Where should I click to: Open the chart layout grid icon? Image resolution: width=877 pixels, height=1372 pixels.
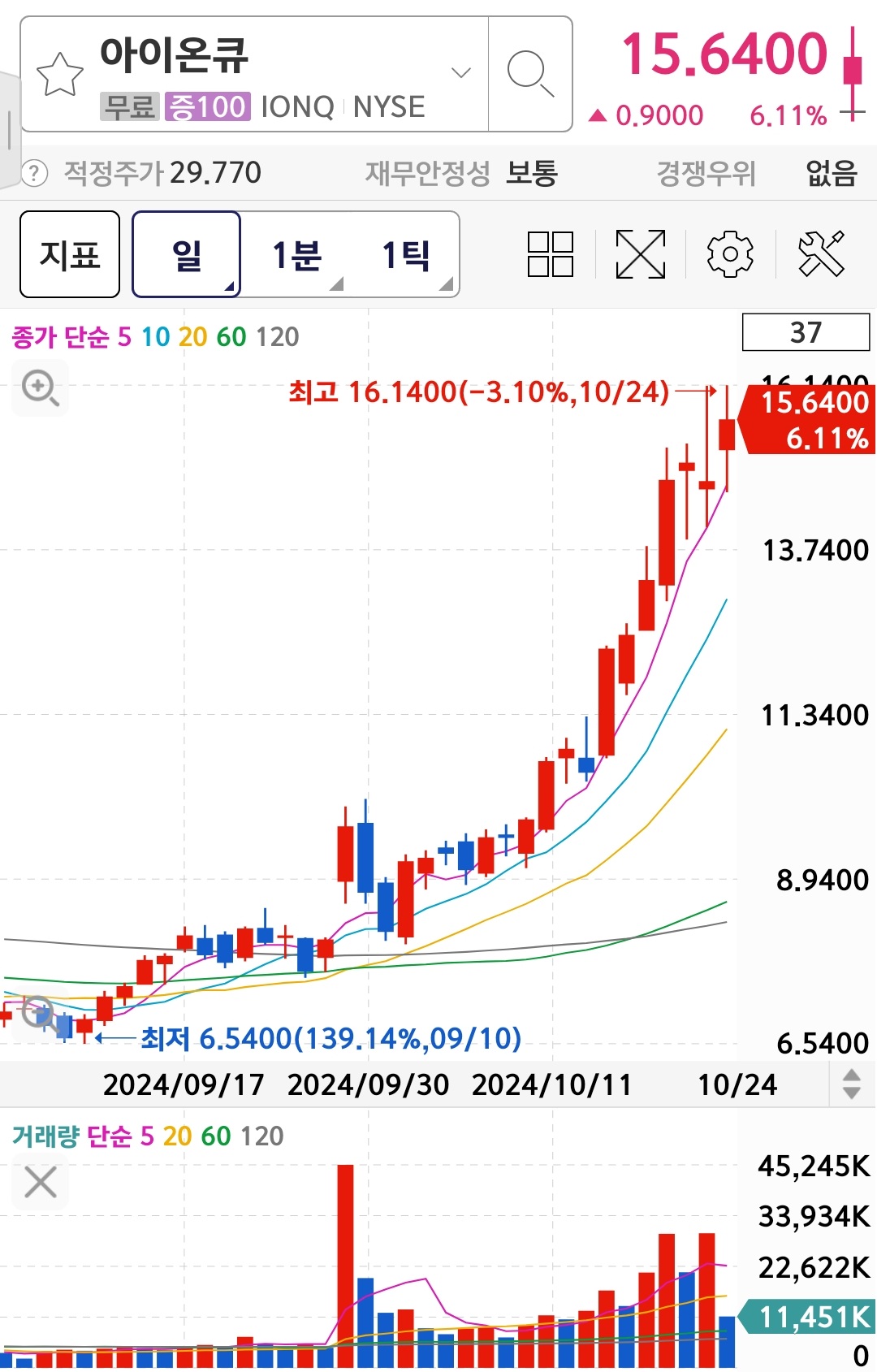click(551, 254)
